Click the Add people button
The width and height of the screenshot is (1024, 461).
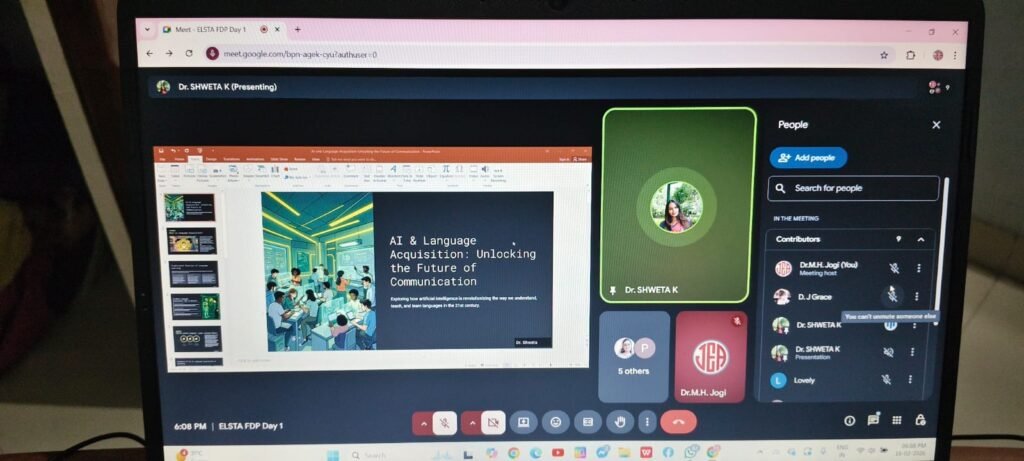pyautogui.click(x=808, y=158)
